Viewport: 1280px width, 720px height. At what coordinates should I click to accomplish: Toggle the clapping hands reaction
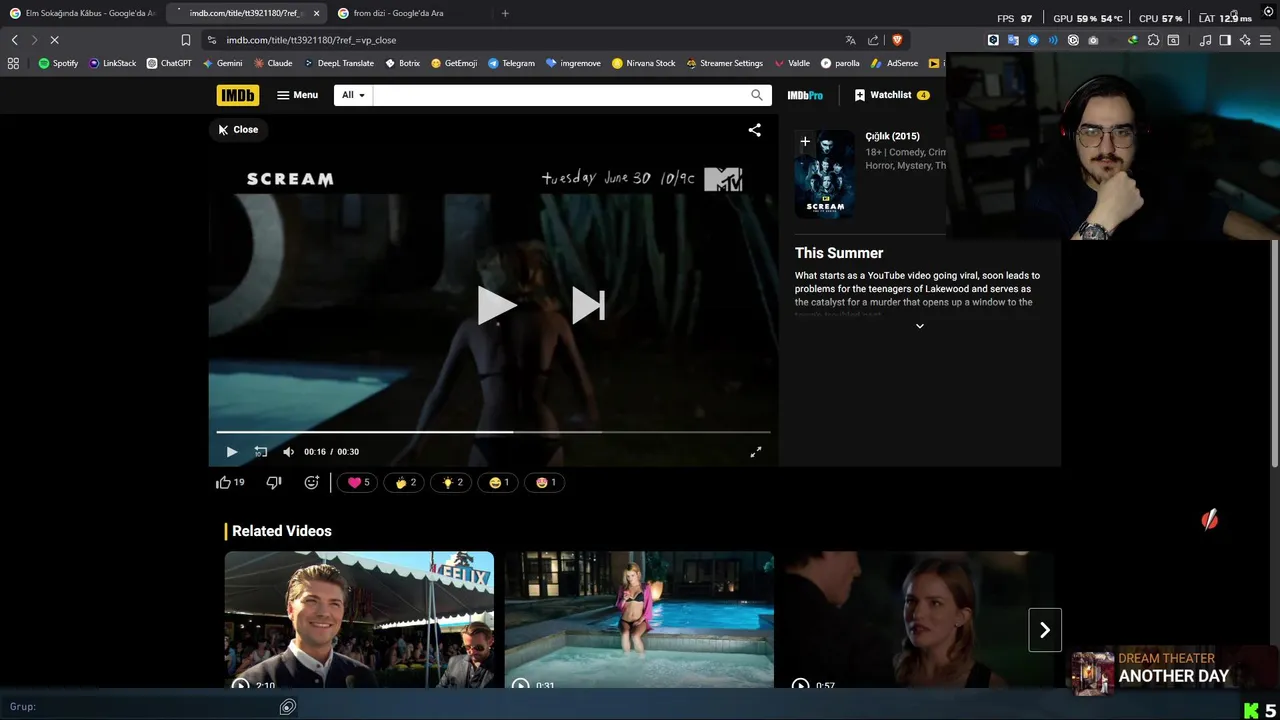coord(405,482)
